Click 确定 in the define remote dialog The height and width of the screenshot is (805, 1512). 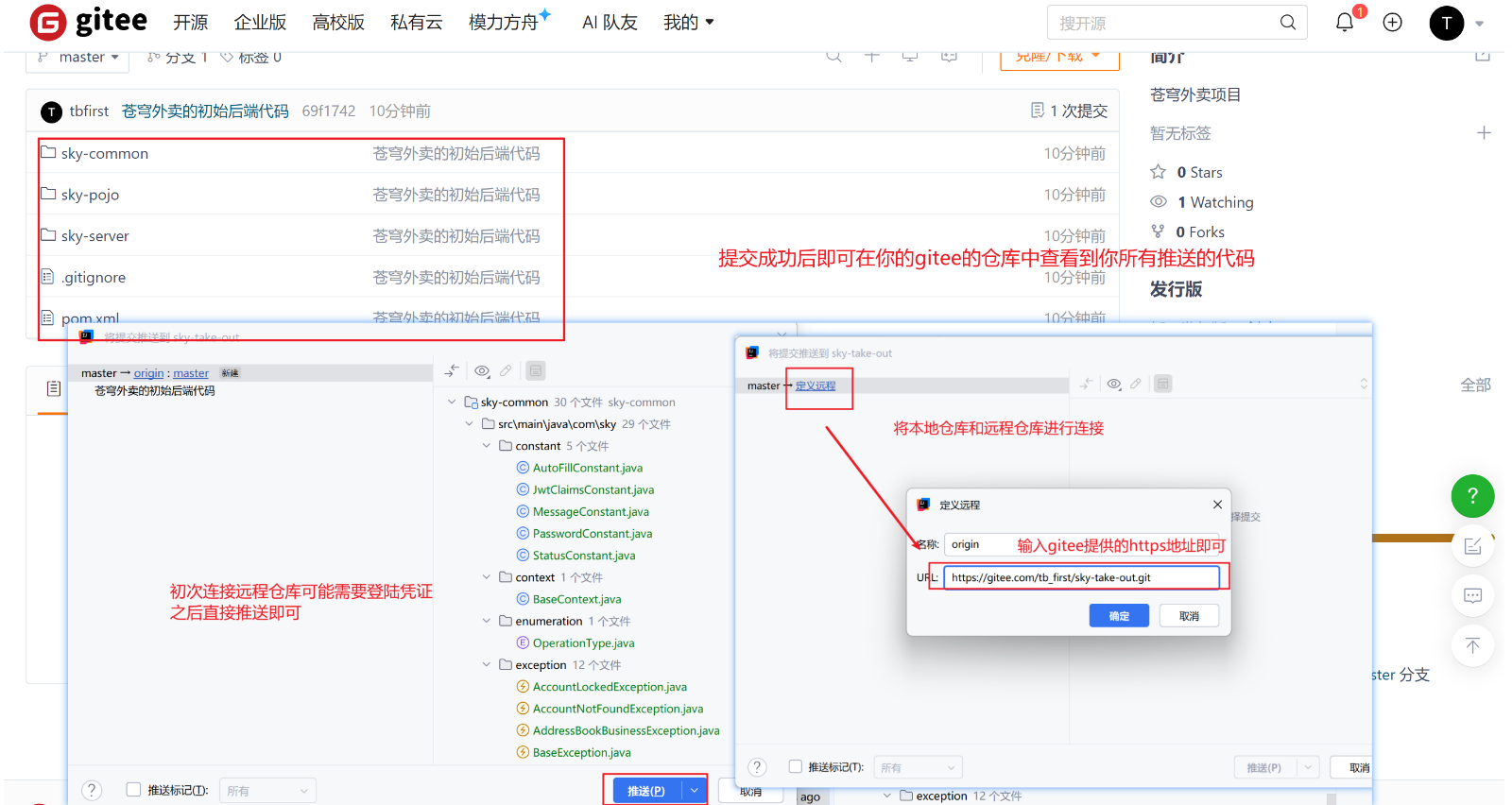pyautogui.click(x=1119, y=616)
